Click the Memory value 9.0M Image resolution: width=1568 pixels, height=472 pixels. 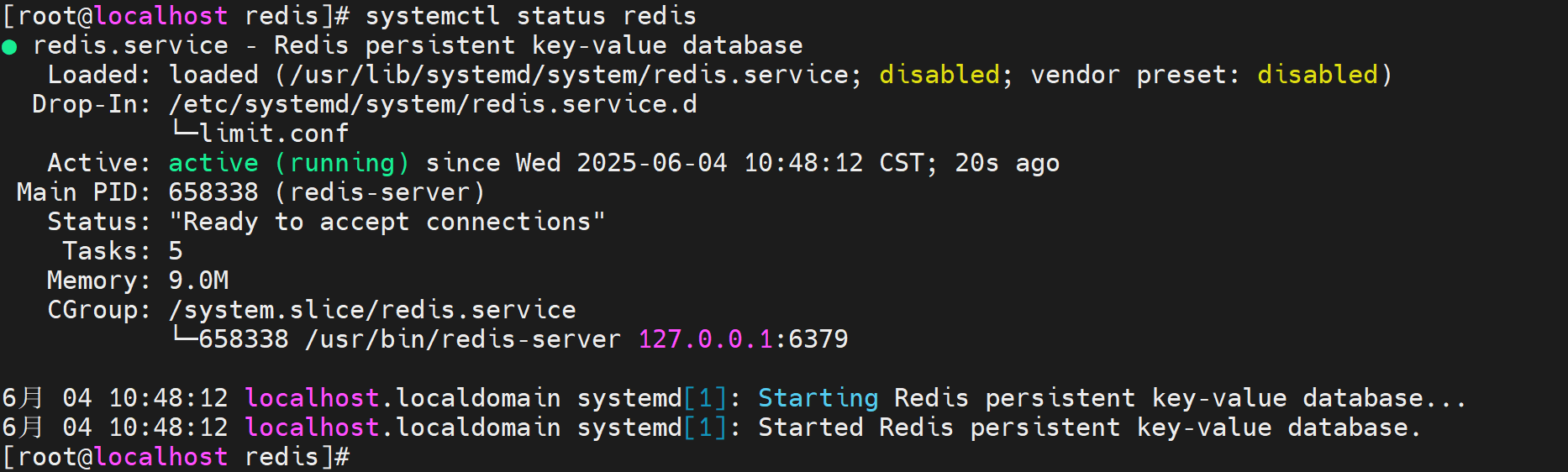[x=198, y=281]
